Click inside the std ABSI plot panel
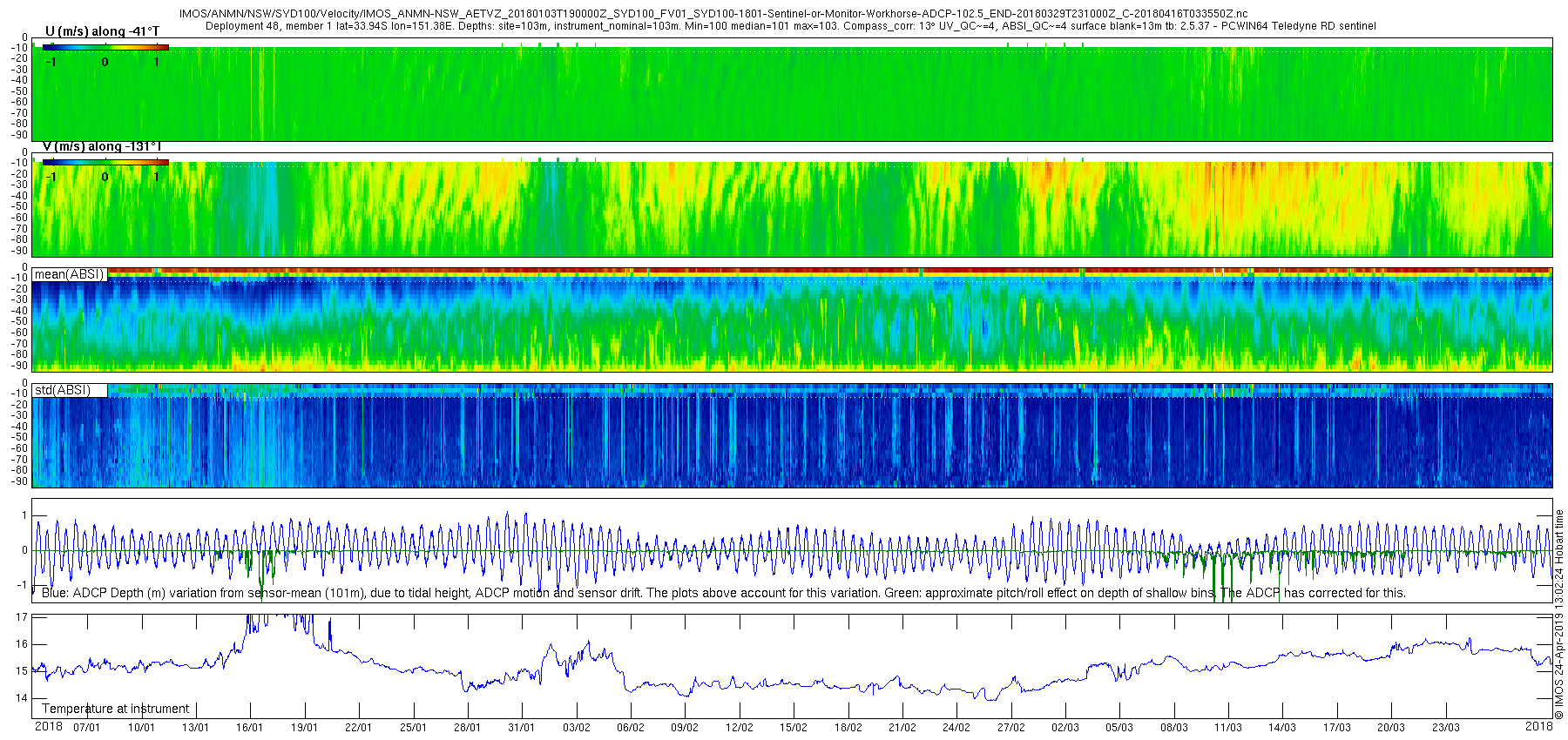 792,435
